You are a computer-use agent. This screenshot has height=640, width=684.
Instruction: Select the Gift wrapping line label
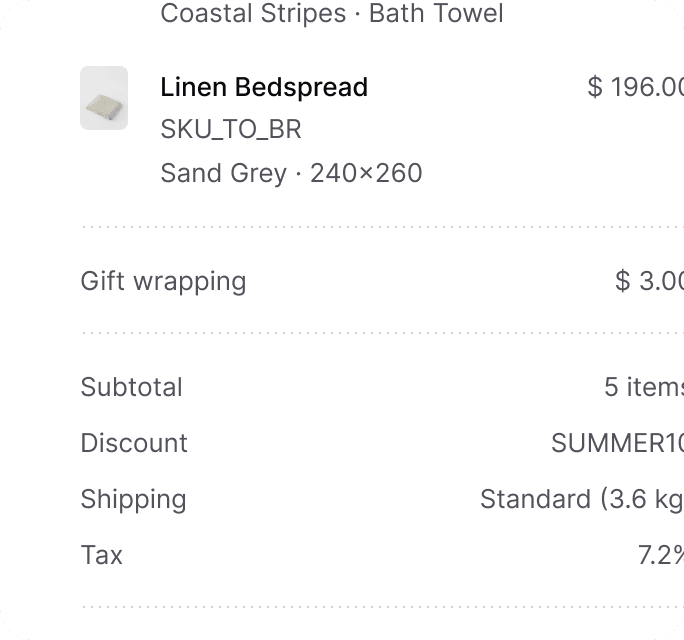[x=164, y=281]
